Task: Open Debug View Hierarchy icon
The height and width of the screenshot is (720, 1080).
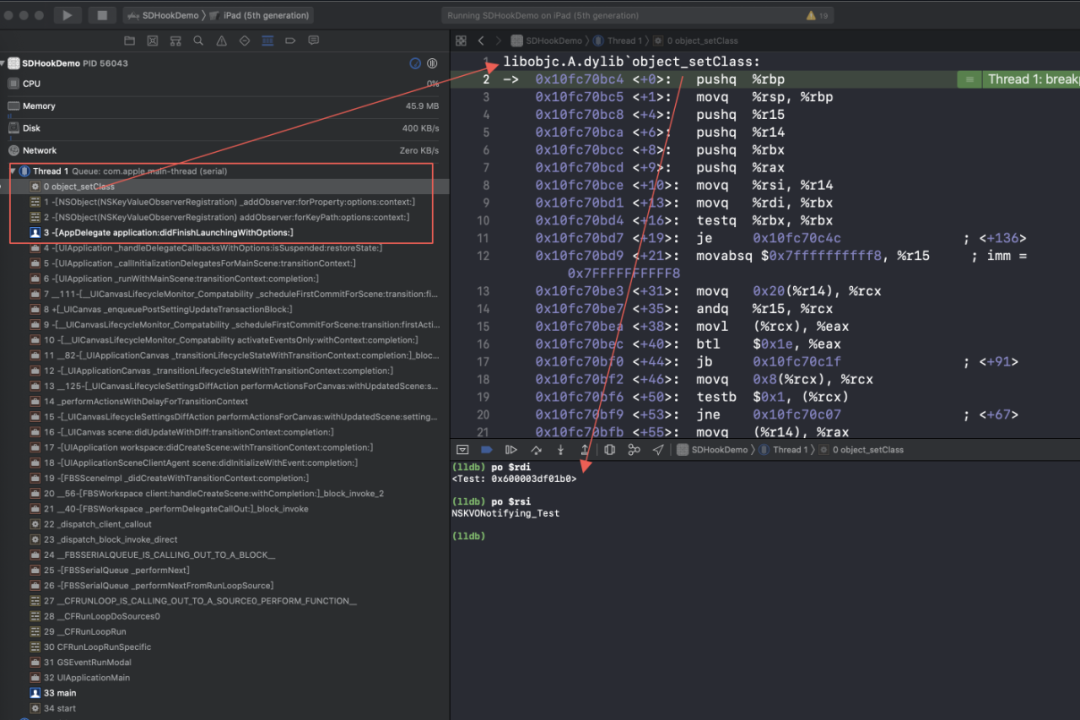Action: coord(609,450)
